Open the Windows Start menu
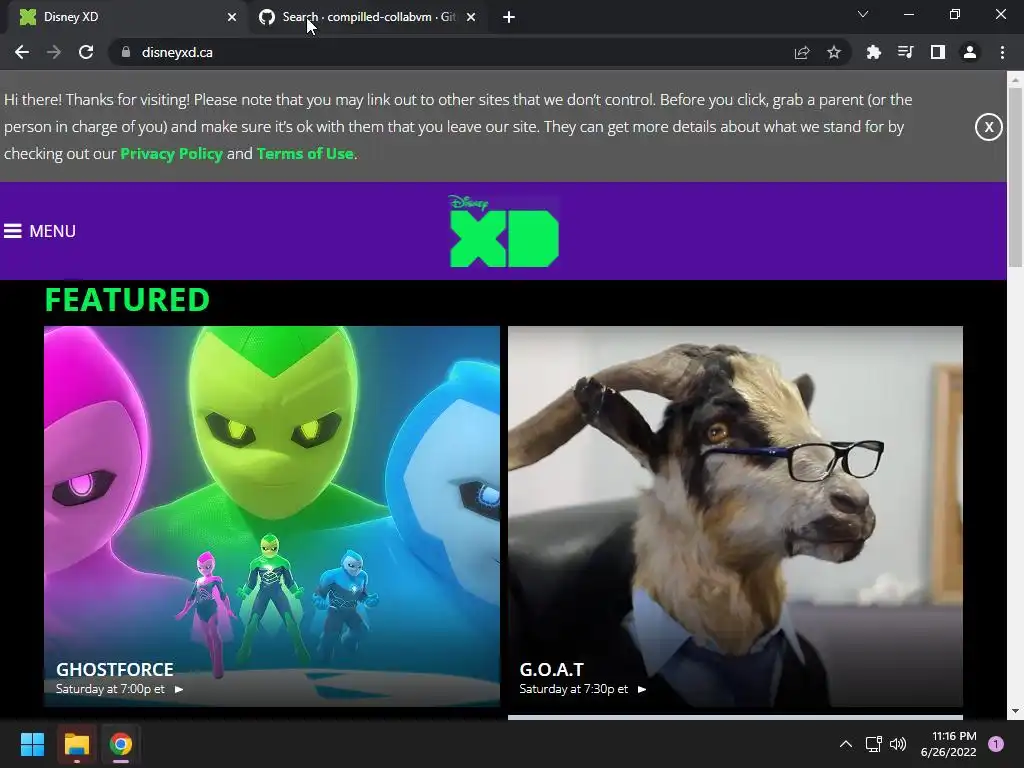 (32, 744)
